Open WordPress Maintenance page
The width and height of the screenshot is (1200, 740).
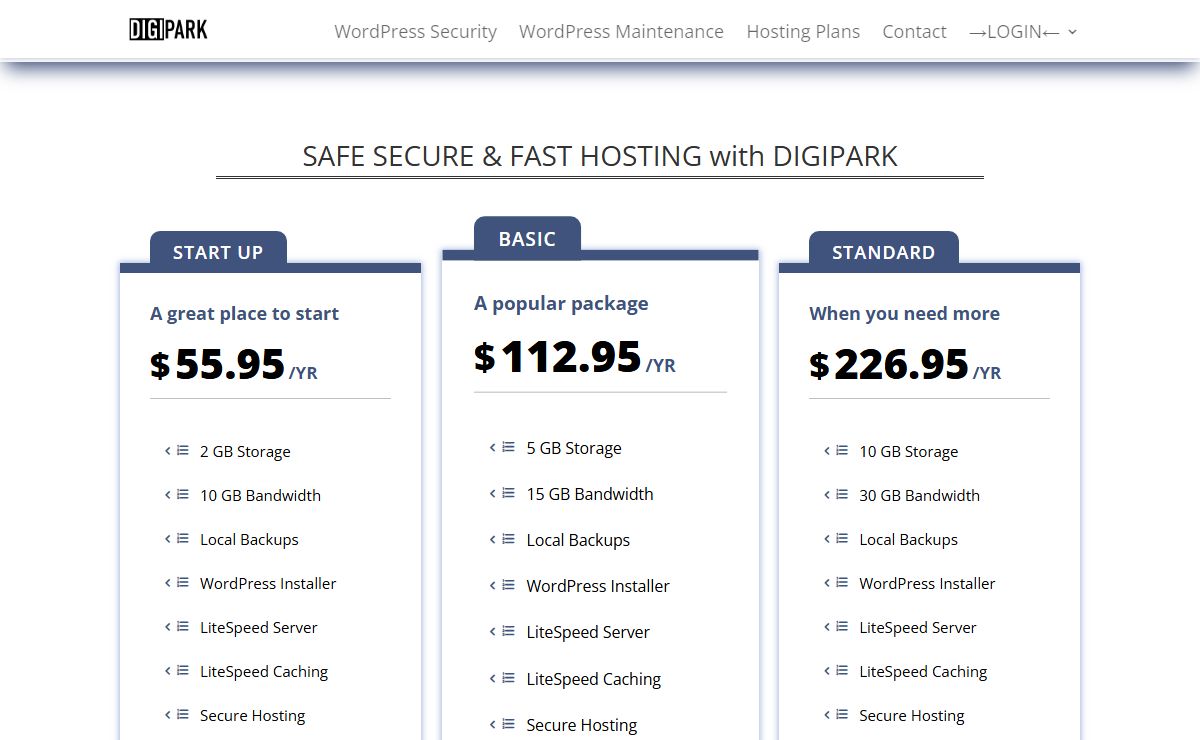tap(621, 32)
